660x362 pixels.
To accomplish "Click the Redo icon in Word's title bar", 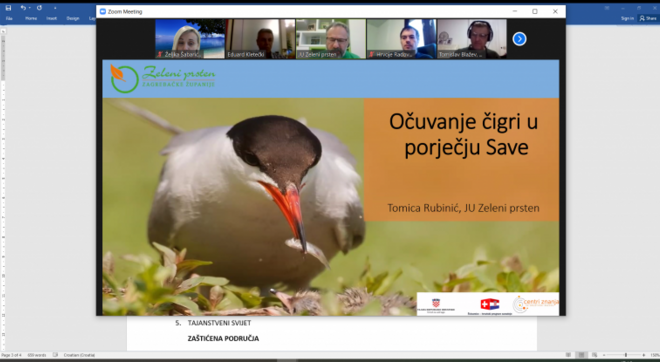I will 39,8.
